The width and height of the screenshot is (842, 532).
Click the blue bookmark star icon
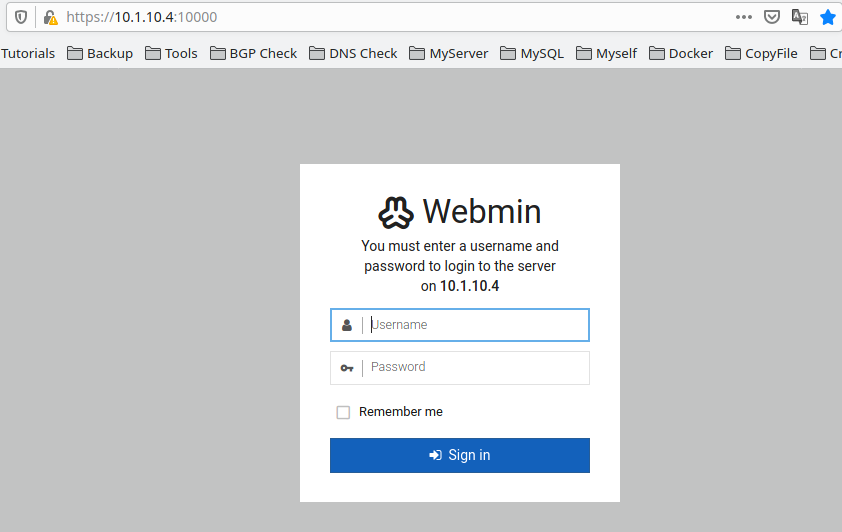click(x=828, y=17)
